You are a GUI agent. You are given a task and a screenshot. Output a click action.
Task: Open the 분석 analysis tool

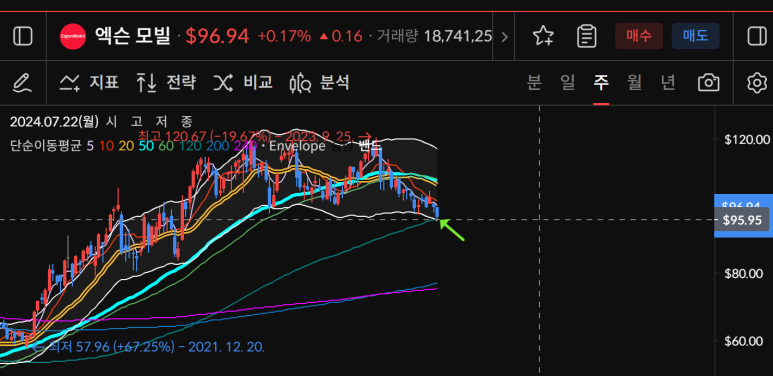(319, 82)
